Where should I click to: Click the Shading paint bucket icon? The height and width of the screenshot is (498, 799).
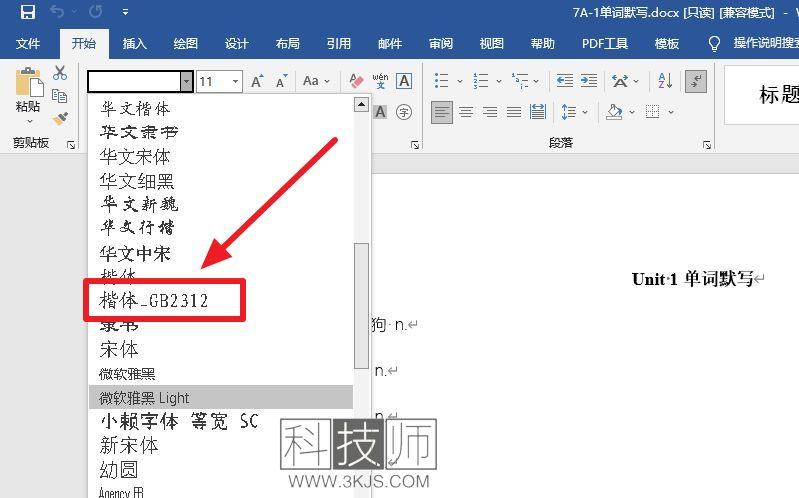point(614,112)
